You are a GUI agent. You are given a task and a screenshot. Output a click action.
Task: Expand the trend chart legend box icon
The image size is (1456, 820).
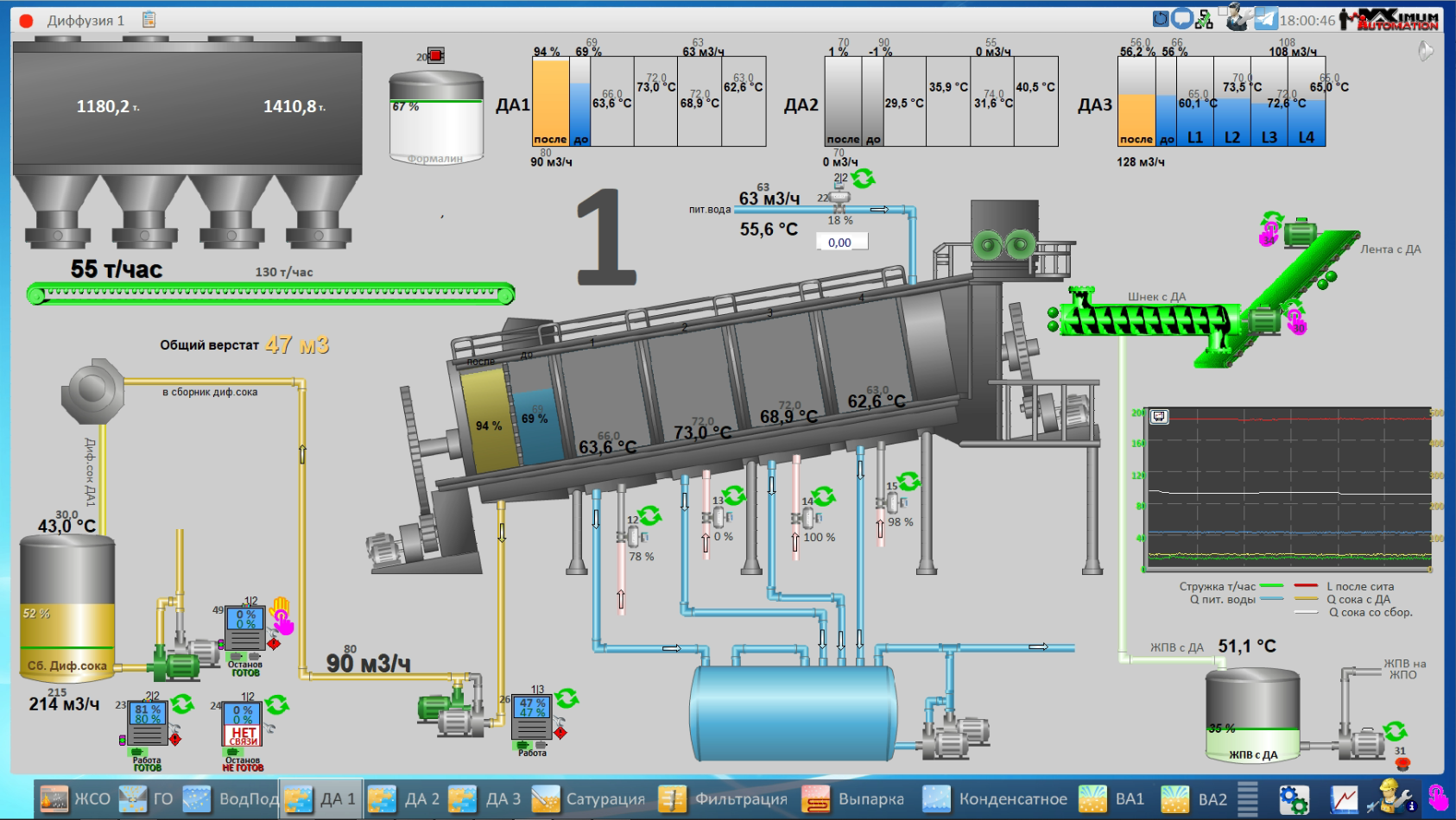click(x=1159, y=417)
